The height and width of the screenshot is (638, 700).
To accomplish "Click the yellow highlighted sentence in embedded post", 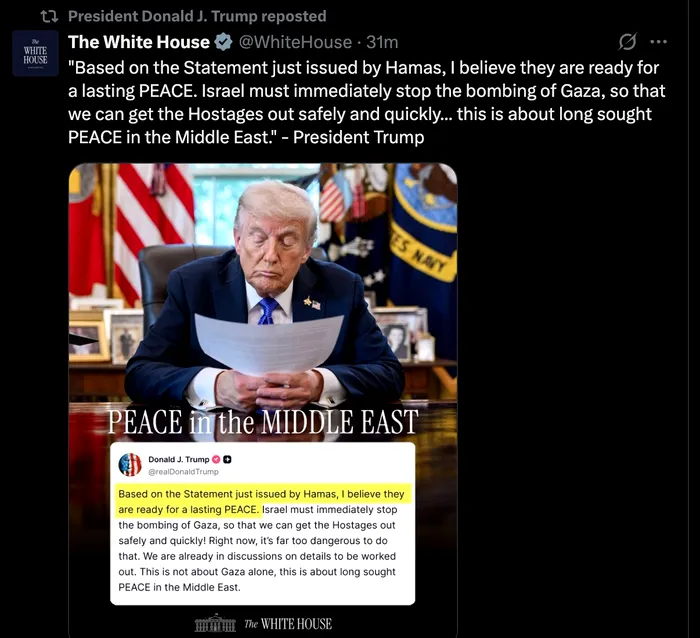I will coord(263,501).
